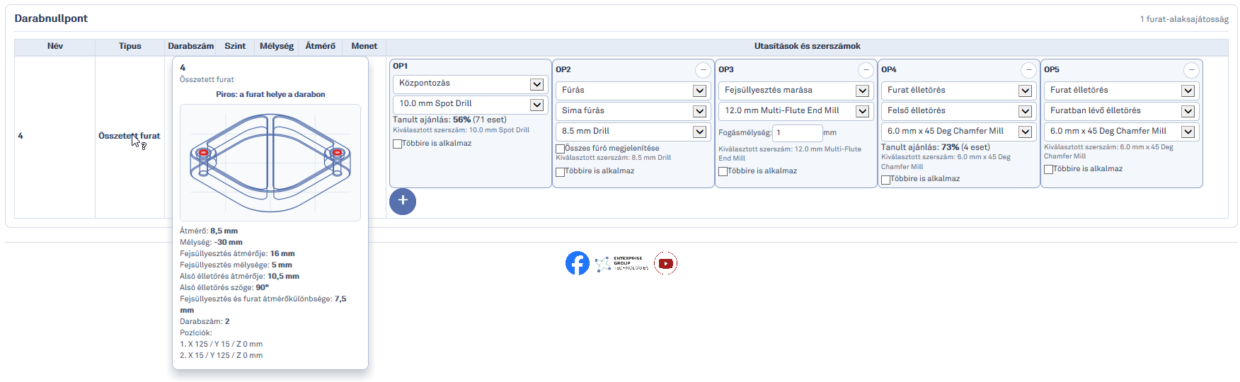Viewport: 1240px width, 382px height.
Task: Open the '12.0 mm Multi-Flute End Mill' dropdown
Action: pyautogui.click(x=795, y=110)
